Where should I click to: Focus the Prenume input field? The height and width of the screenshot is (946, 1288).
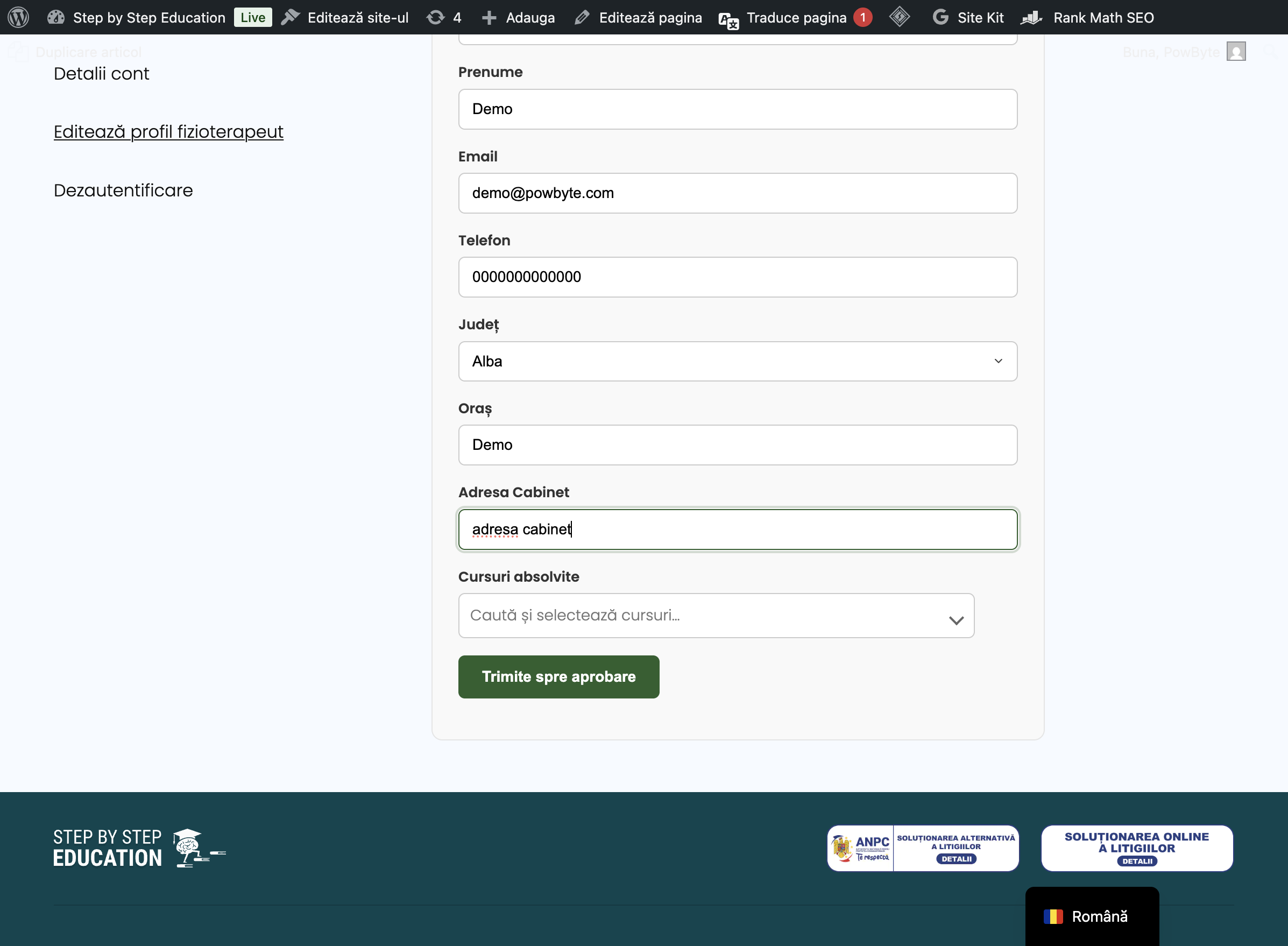pyautogui.click(x=738, y=109)
